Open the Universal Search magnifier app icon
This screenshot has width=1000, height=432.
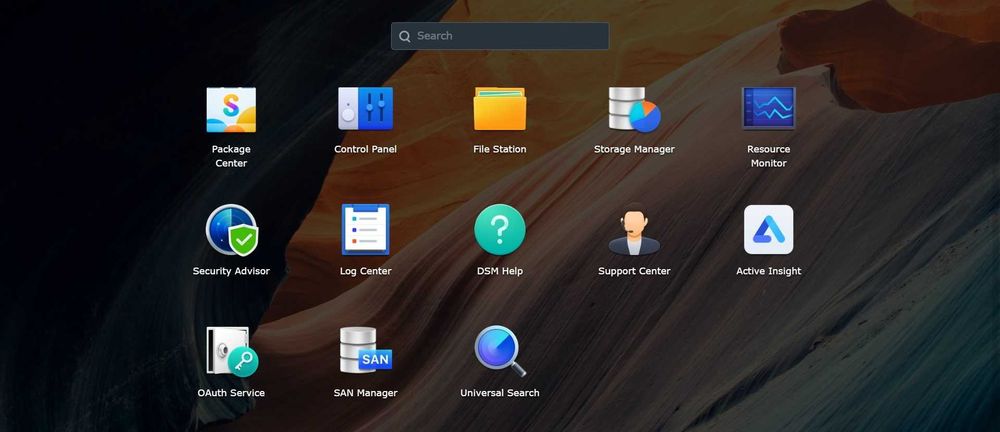[x=501, y=351]
